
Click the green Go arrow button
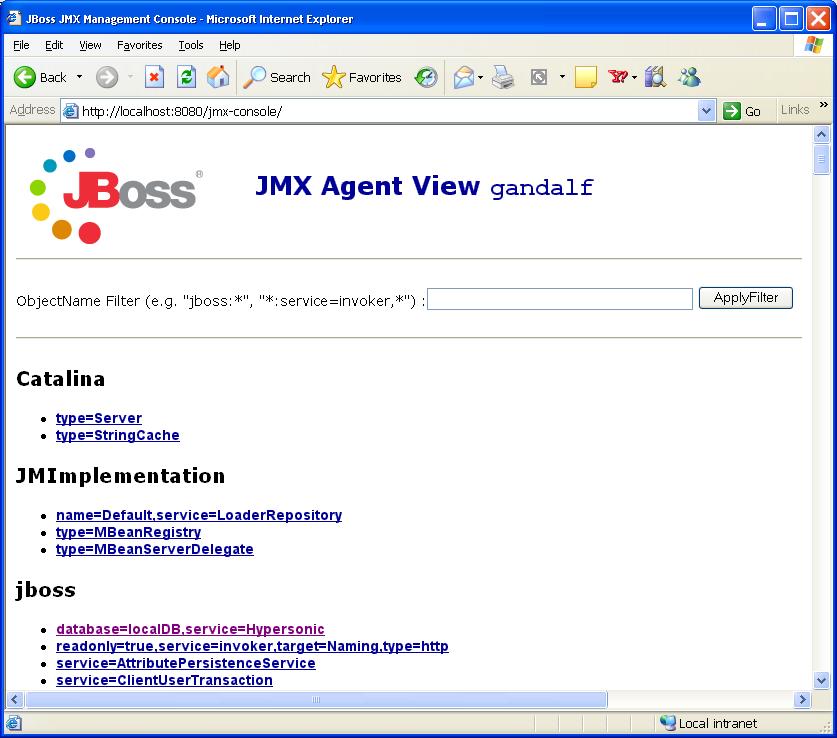click(742, 111)
